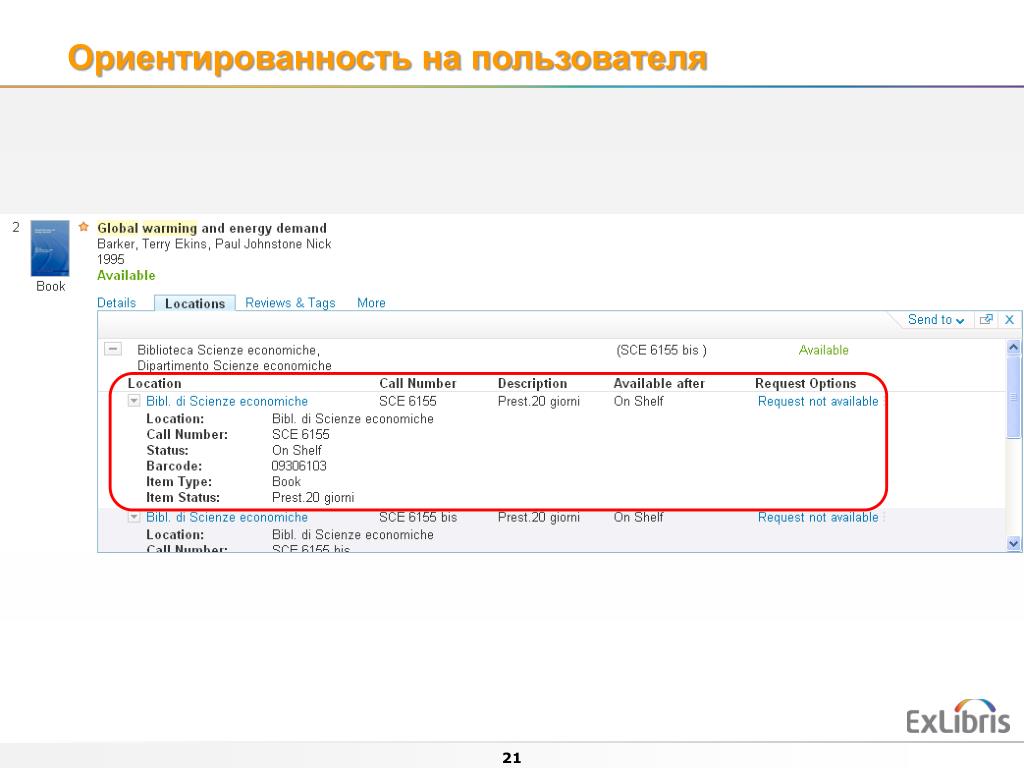
Task: Click the barcode value 09306103
Action: point(299,466)
